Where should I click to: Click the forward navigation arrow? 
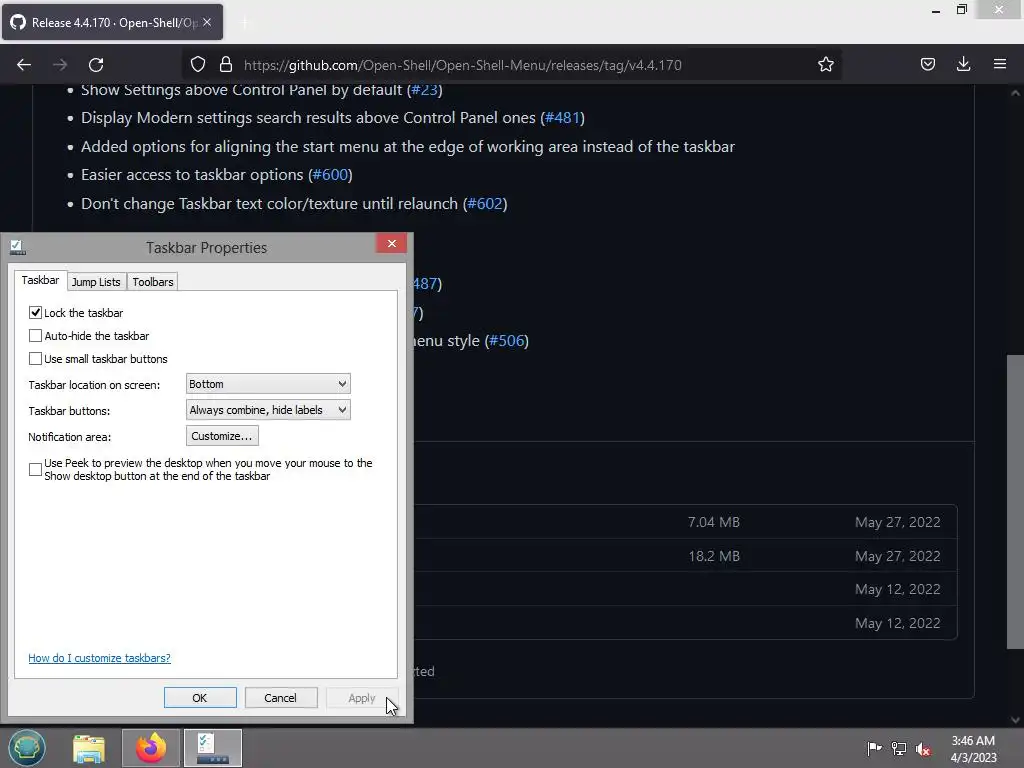(x=60, y=65)
